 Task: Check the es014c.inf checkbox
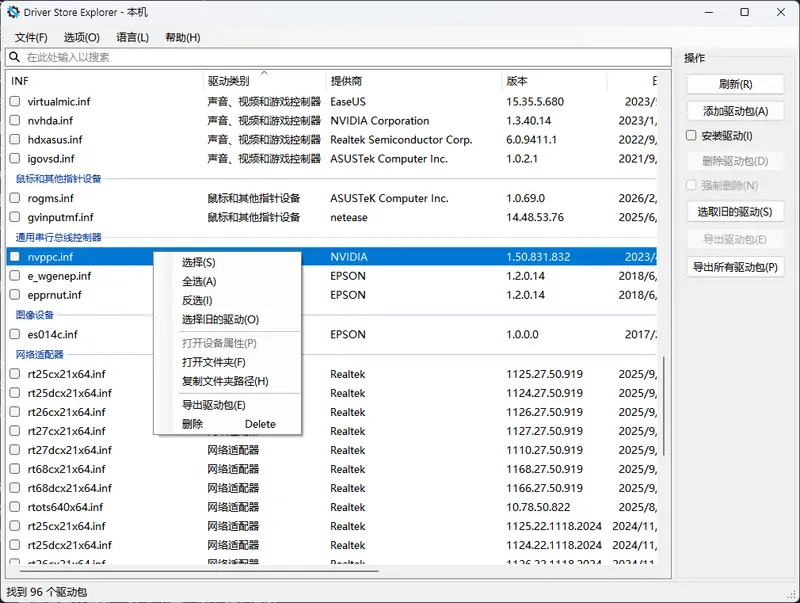[x=15, y=334]
